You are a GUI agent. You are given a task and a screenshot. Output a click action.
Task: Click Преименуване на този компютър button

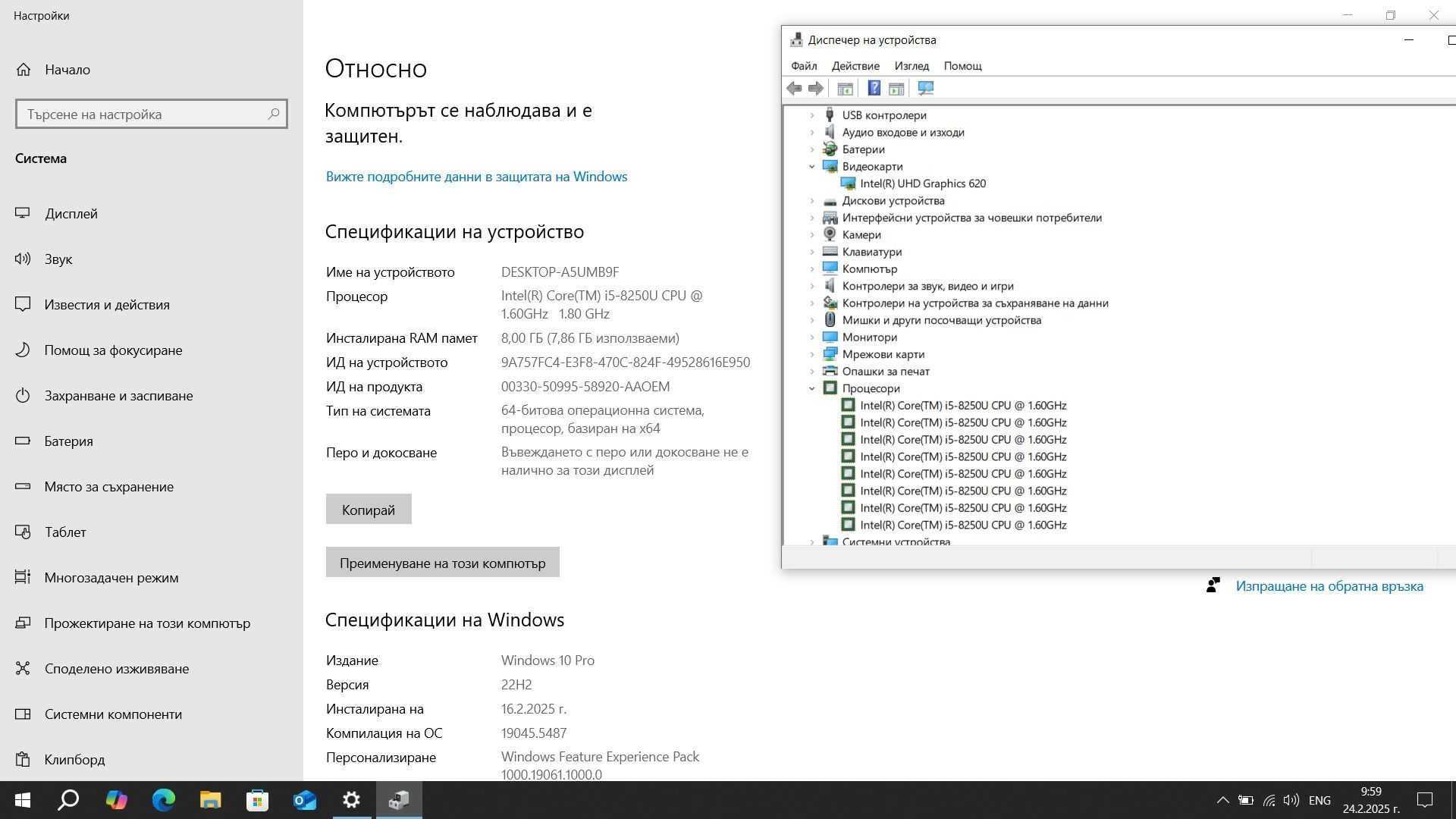click(443, 563)
